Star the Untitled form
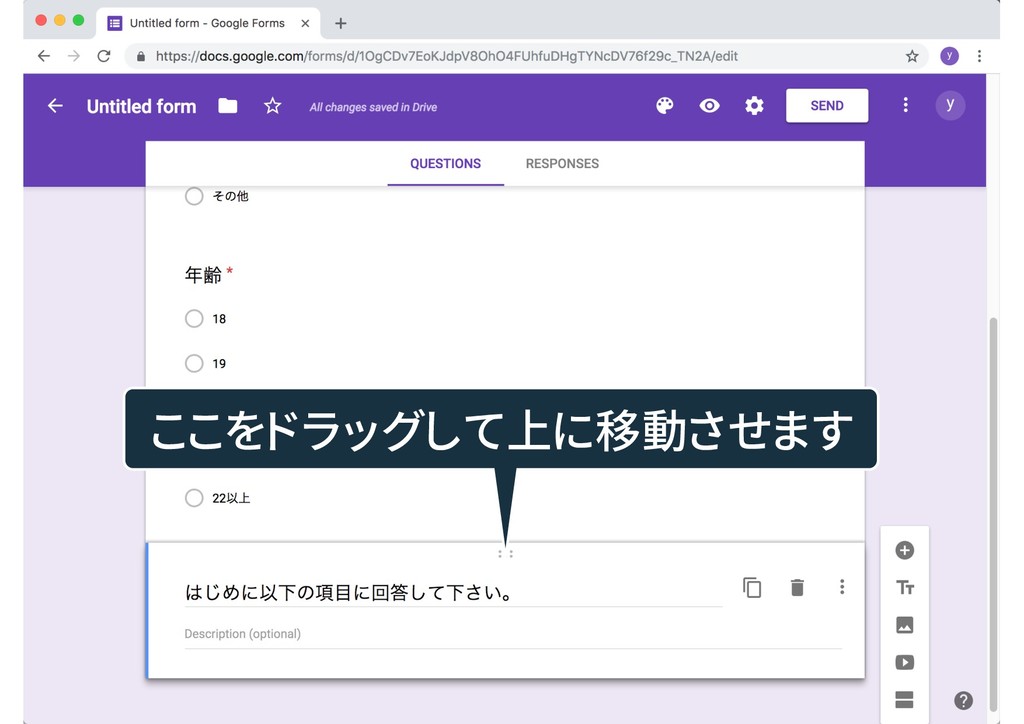This screenshot has width=1024, height=724. point(272,106)
